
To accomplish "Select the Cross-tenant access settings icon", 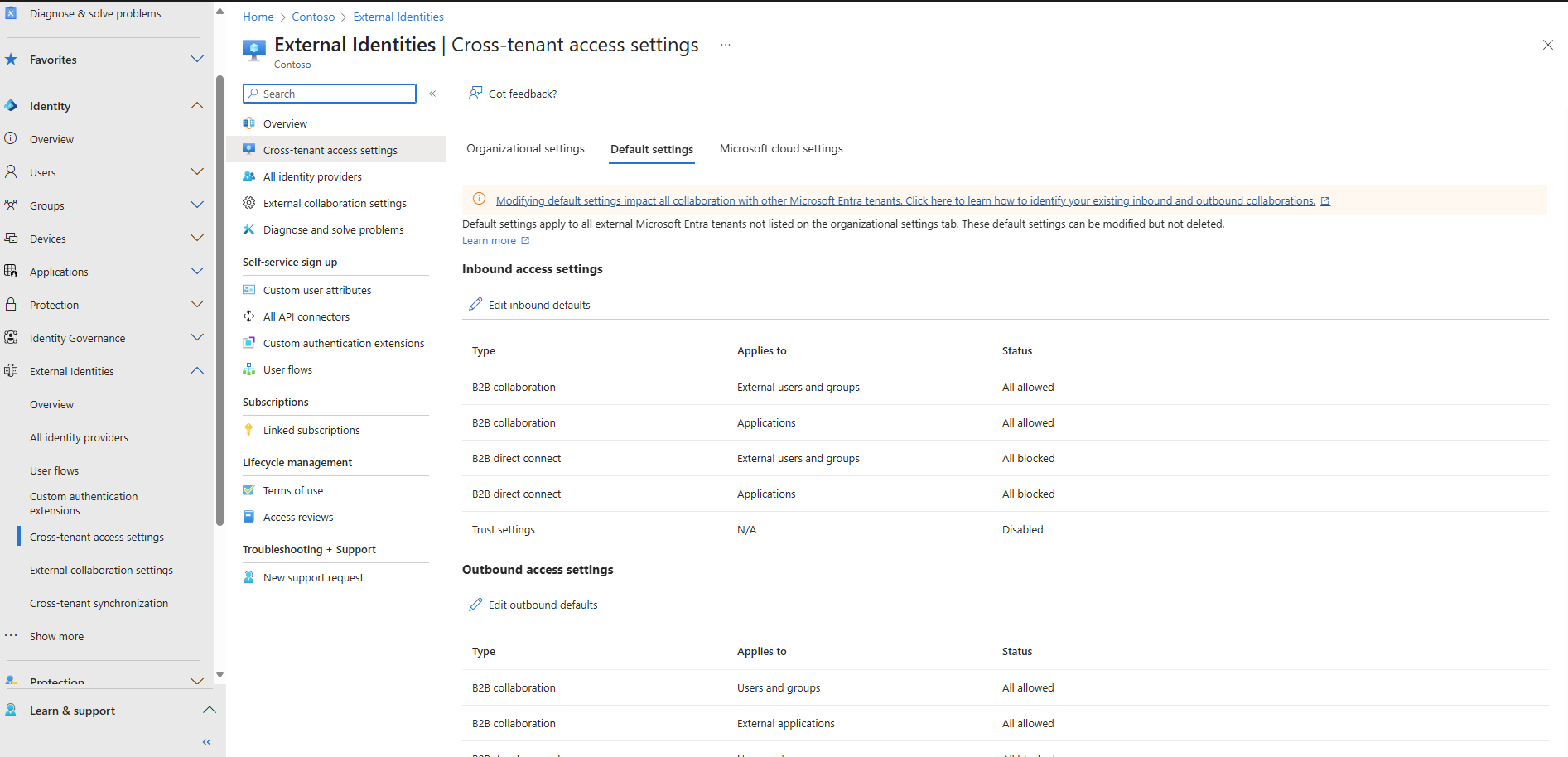I will pyautogui.click(x=249, y=150).
